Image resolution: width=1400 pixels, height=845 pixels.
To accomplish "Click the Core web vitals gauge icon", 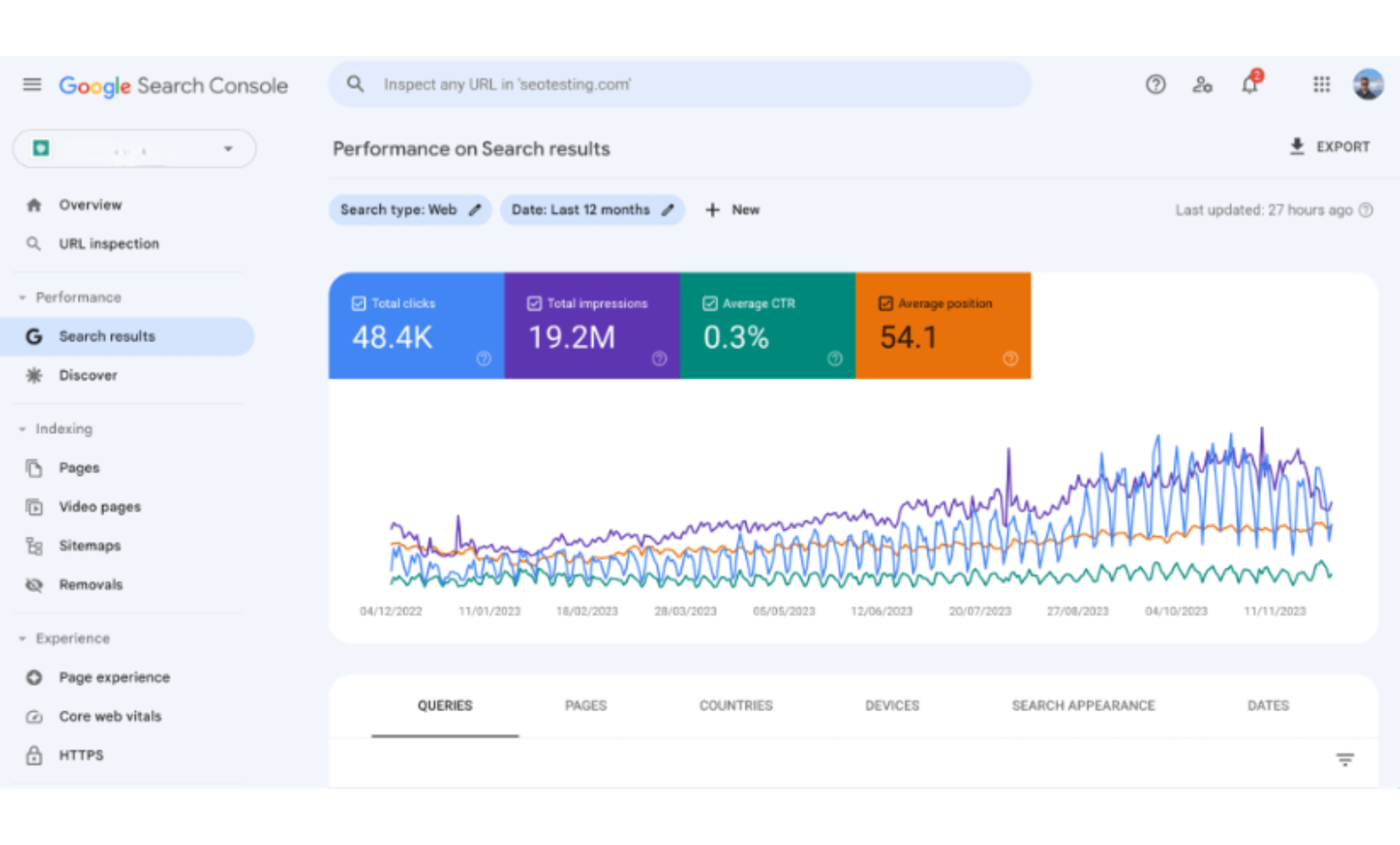I will (34, 716).
